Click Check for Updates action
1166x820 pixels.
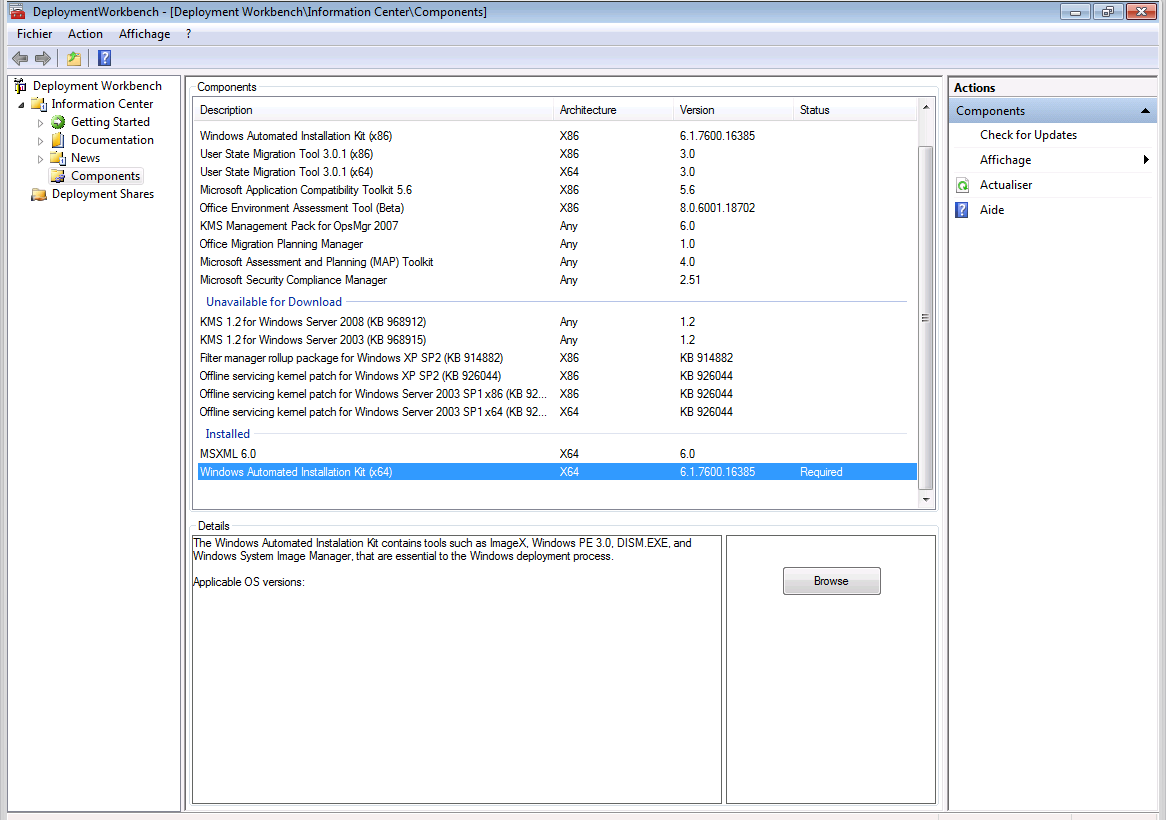click(x=1028, y=135)
